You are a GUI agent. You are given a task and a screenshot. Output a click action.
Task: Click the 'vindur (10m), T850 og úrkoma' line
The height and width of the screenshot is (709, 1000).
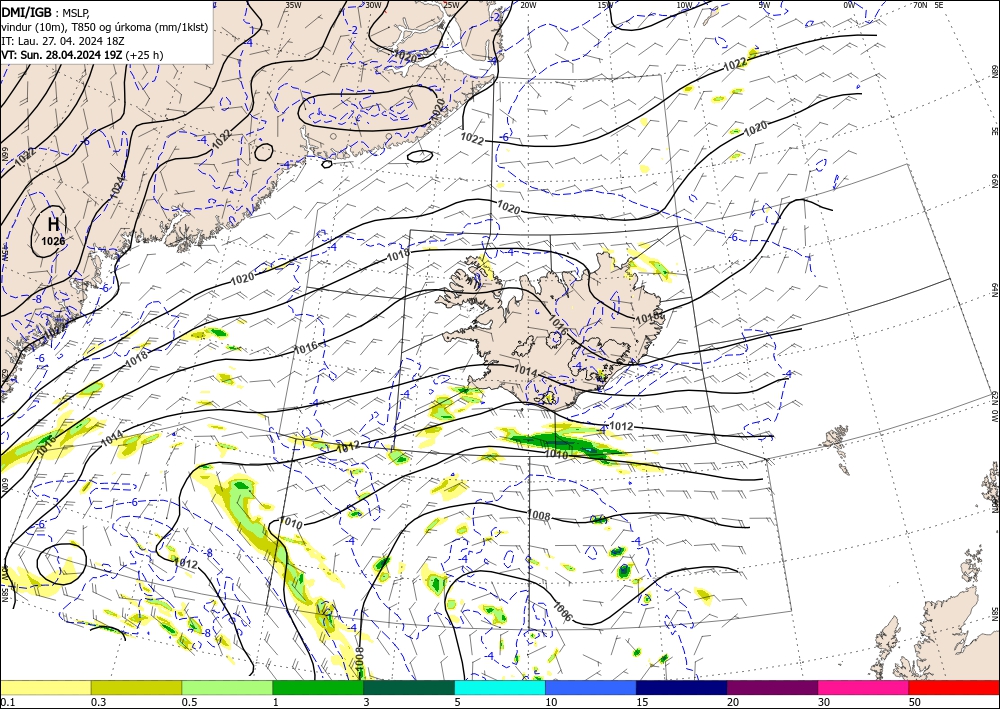pyautogui.click(x=105, y=27)
